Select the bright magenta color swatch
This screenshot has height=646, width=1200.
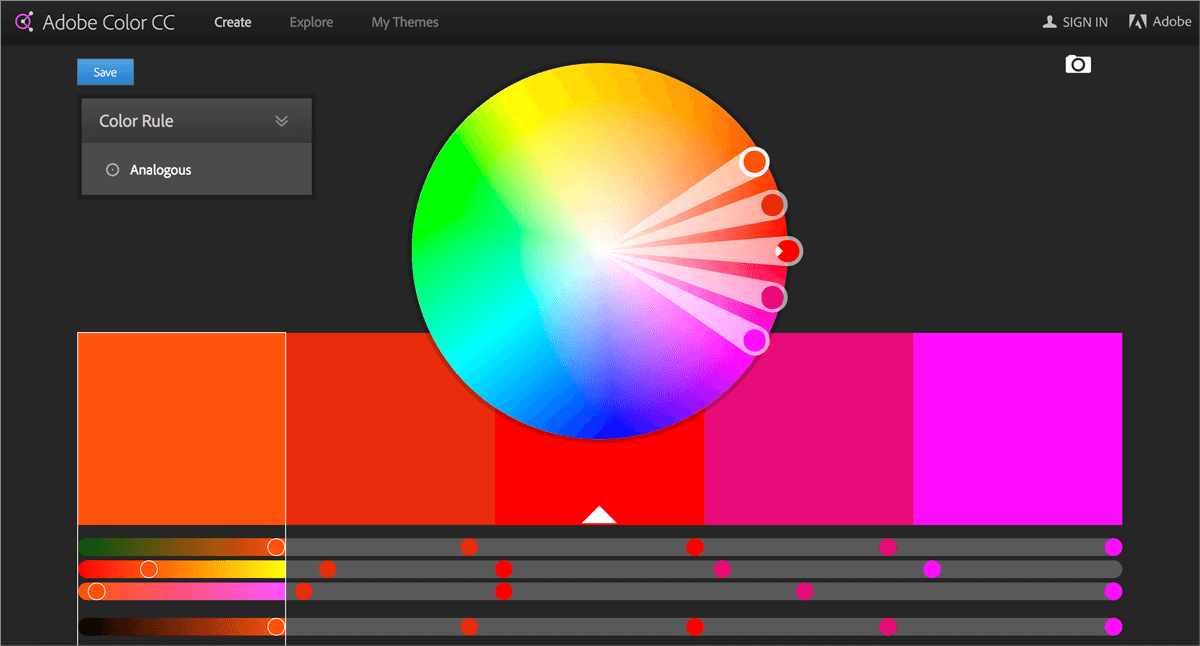click(1017, 428)
